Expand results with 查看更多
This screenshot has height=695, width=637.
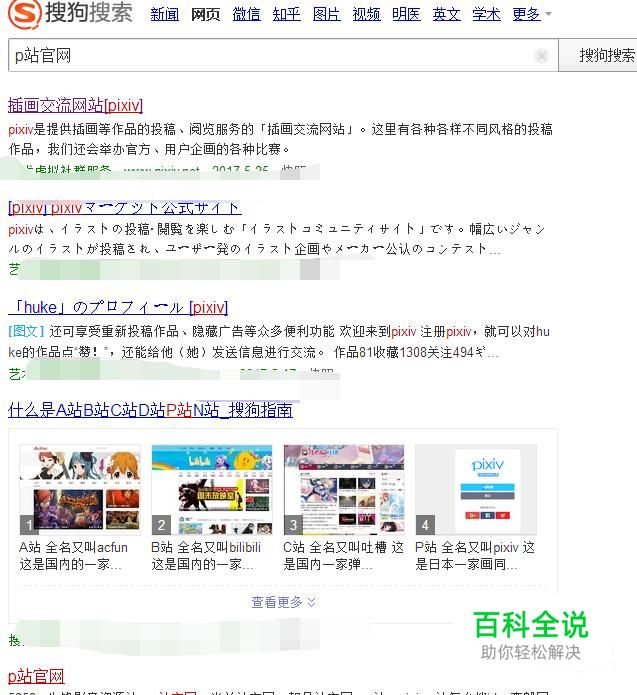pos(283,602)
